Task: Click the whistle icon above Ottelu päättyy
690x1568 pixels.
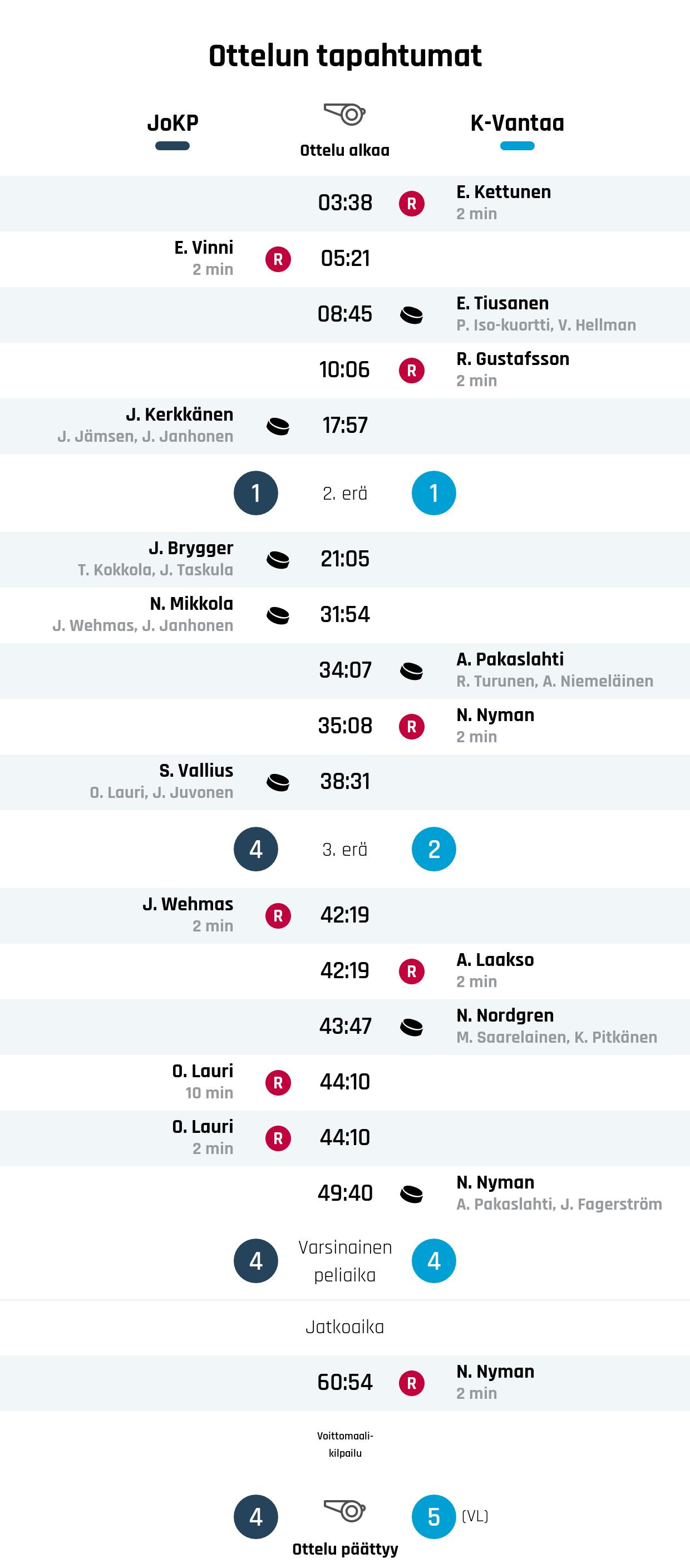Action: coord(344,1510)
